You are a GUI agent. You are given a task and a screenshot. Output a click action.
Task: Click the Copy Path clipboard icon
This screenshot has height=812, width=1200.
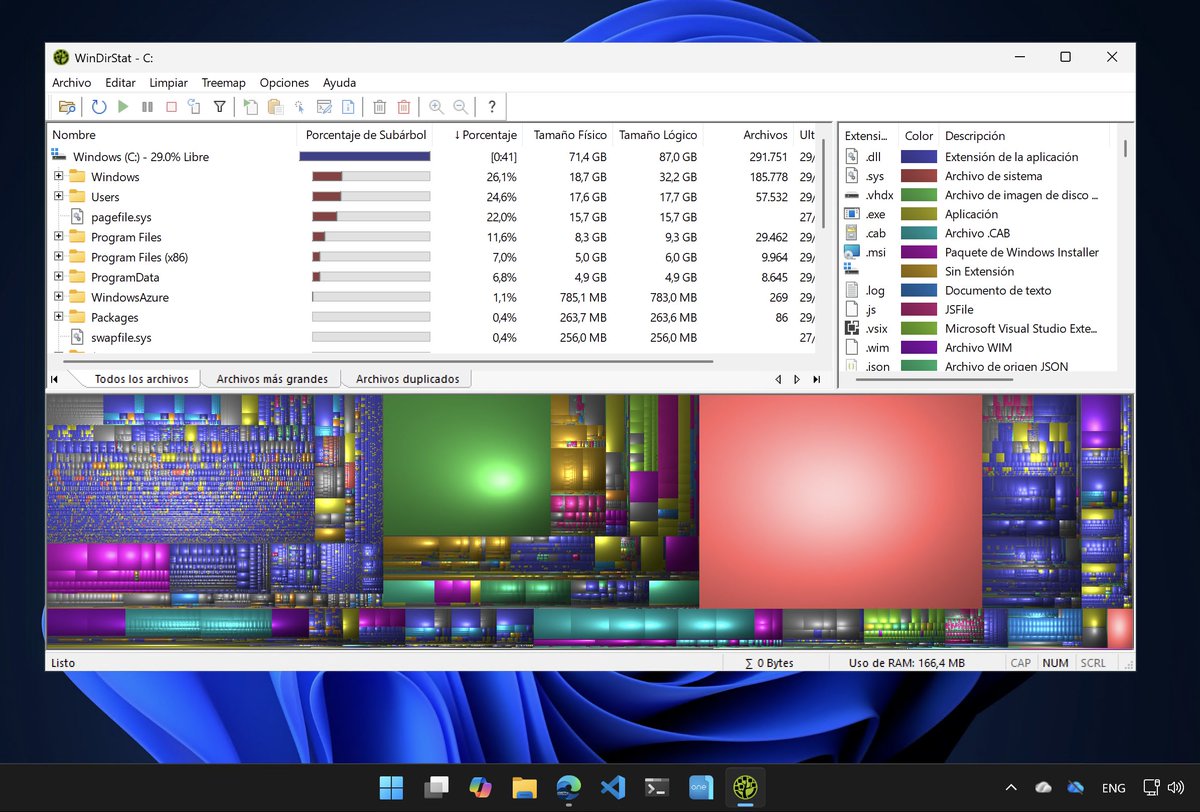(275, 107)
